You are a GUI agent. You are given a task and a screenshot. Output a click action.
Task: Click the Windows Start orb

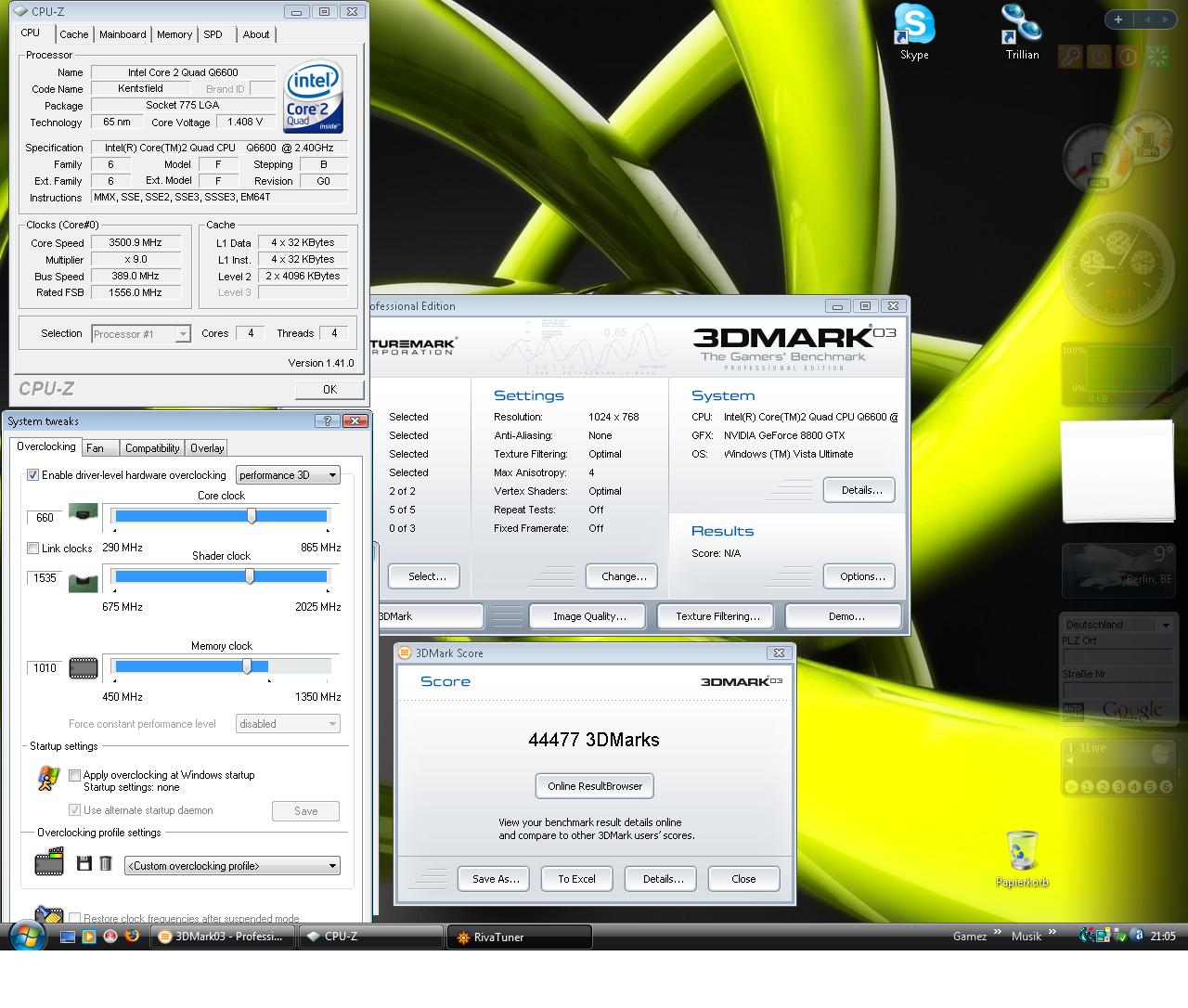point(26,936)
